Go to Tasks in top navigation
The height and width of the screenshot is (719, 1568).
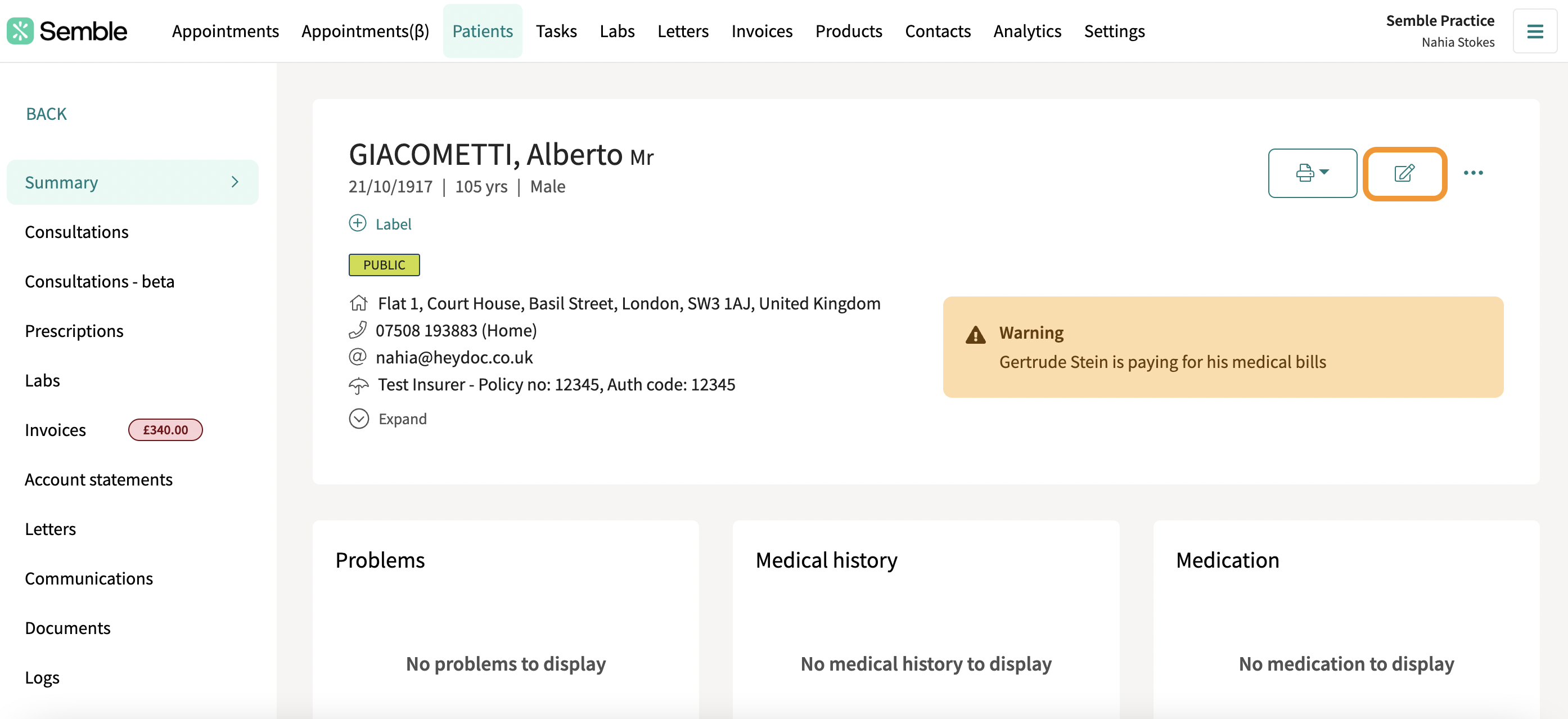pos(556,31)
